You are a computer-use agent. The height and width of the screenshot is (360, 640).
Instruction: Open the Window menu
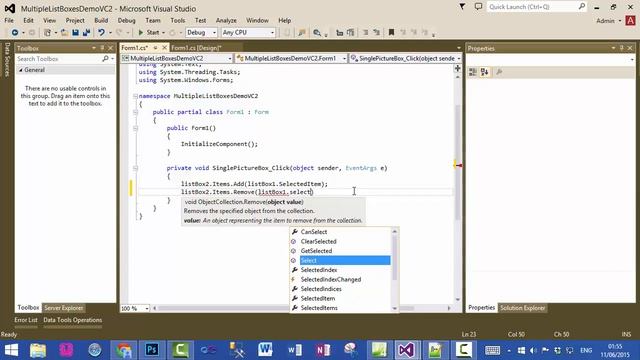click(257, 20)
